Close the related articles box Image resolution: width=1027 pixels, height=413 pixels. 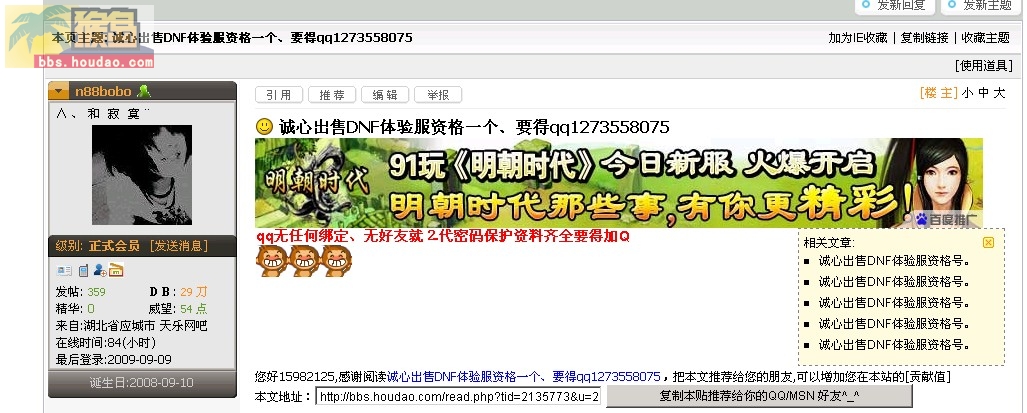click(x=988, y=242)
